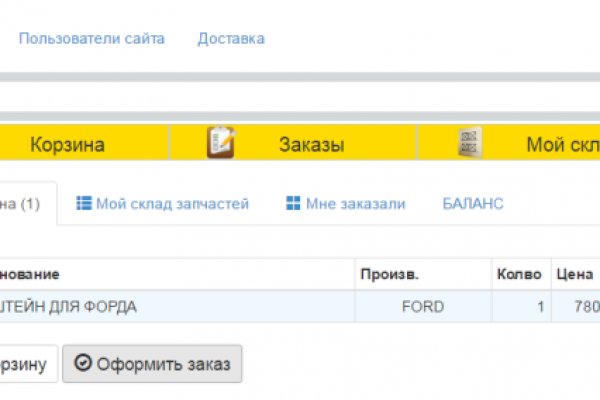Select the cart tab showing (1)
Image resolution: width=600 pixels, height=400 pixels.
22,203
